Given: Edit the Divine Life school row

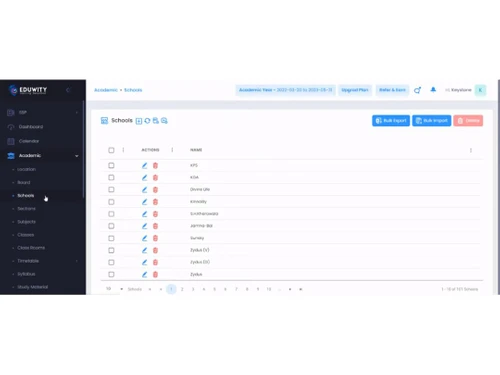Looking at the screenshot, I should [x=144, y=190].
